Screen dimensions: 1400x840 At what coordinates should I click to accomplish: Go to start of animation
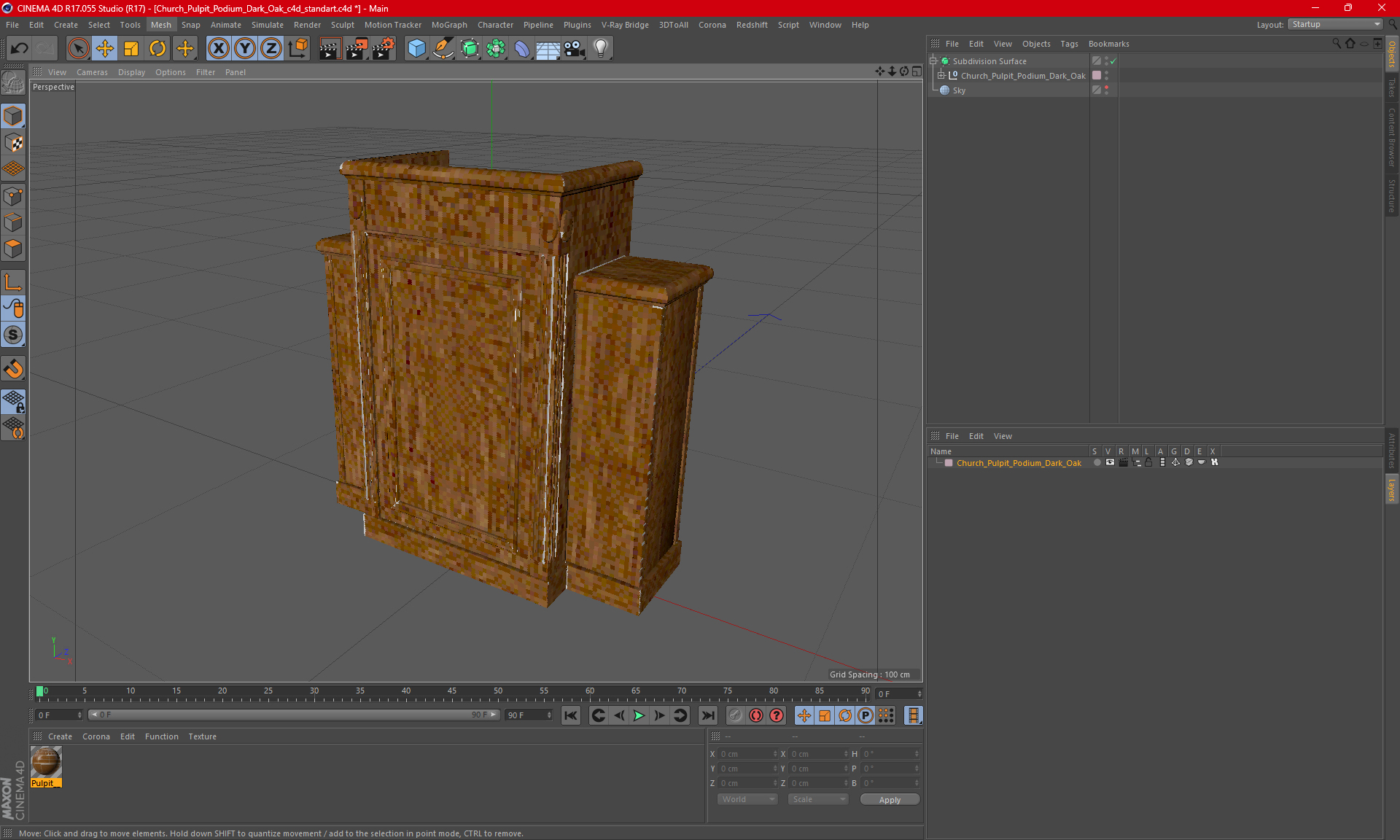click(x=571, y=716)
